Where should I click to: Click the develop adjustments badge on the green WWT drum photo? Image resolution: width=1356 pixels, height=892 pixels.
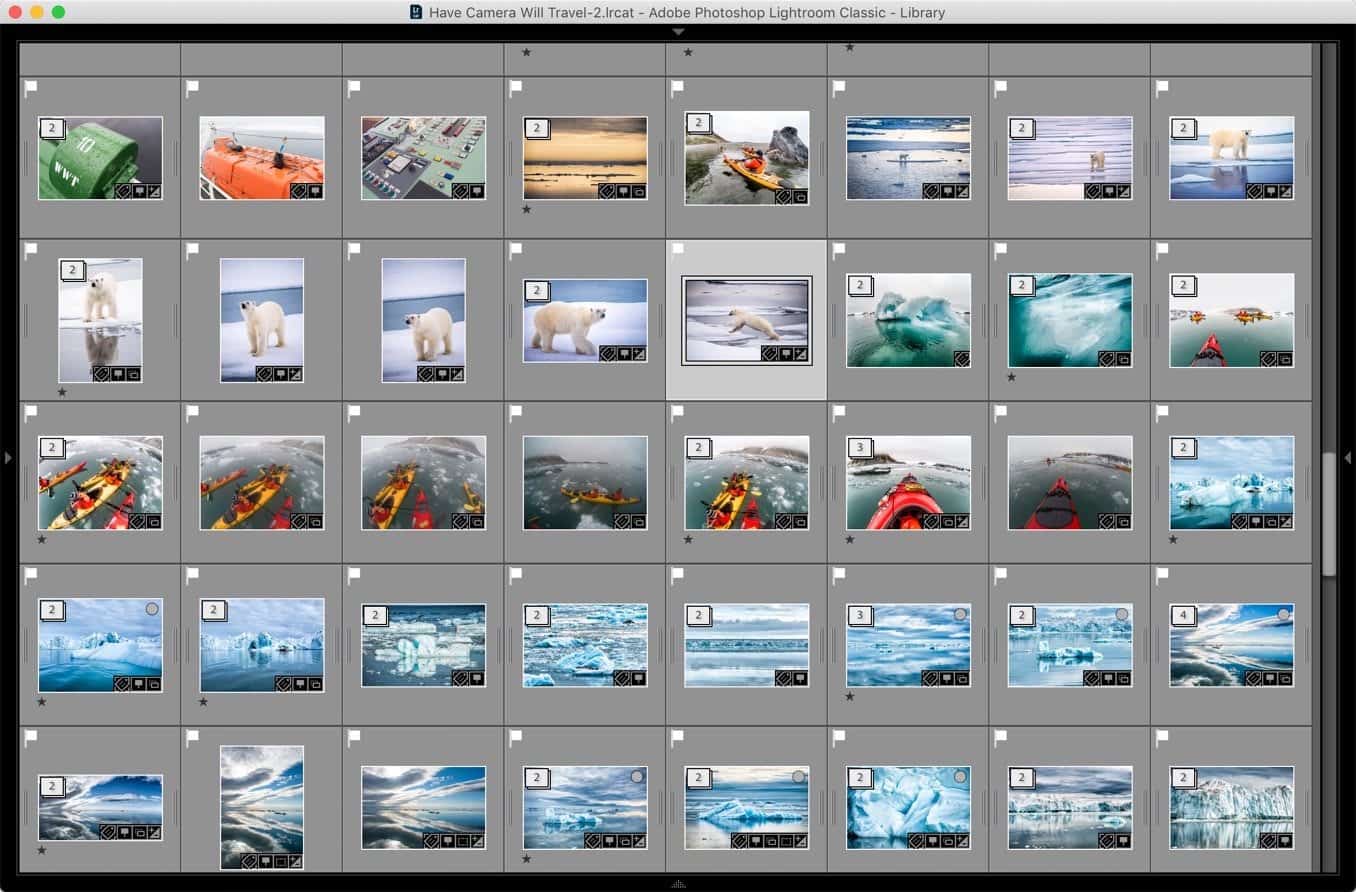tap(154, 191)
